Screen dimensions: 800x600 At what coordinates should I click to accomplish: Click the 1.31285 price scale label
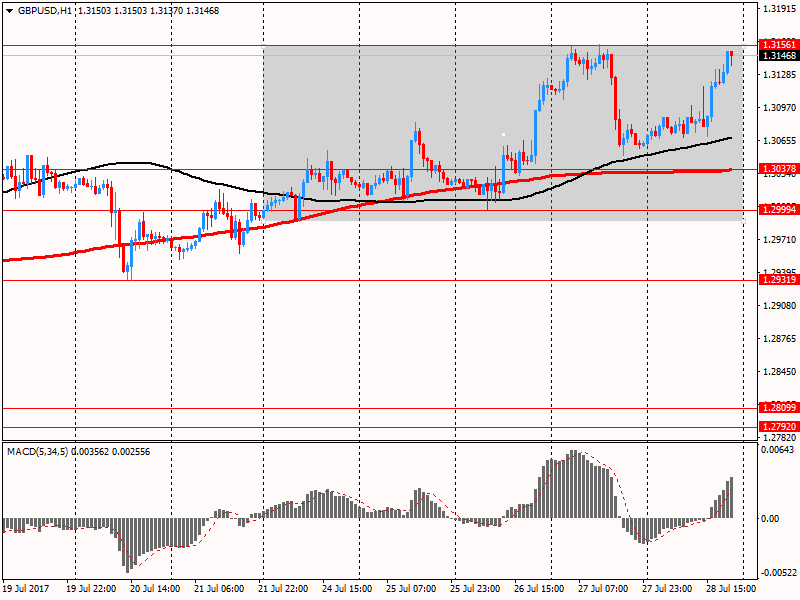[779, 75]
